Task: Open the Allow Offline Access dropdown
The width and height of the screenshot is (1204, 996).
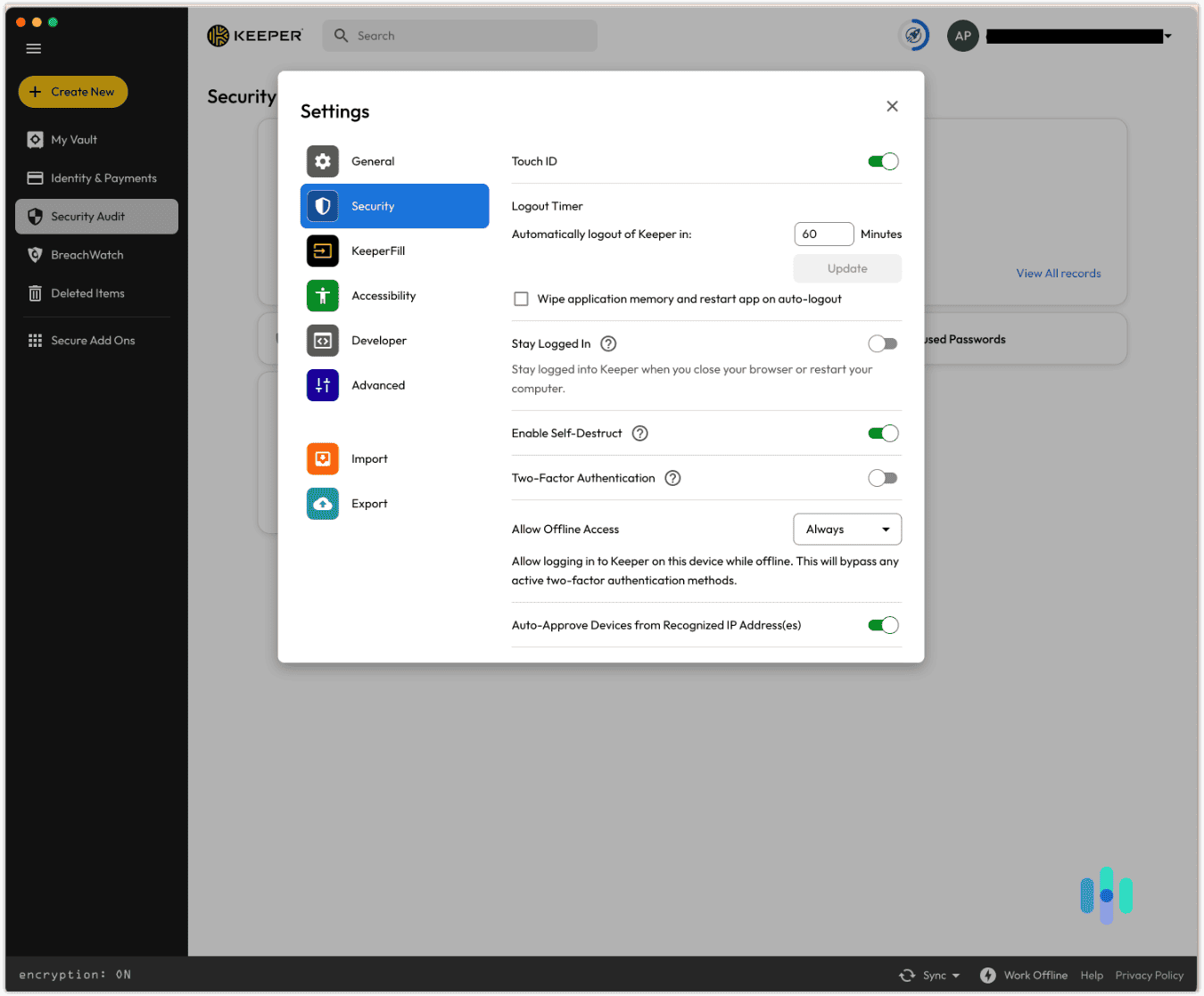Action: tap(846, 529)
